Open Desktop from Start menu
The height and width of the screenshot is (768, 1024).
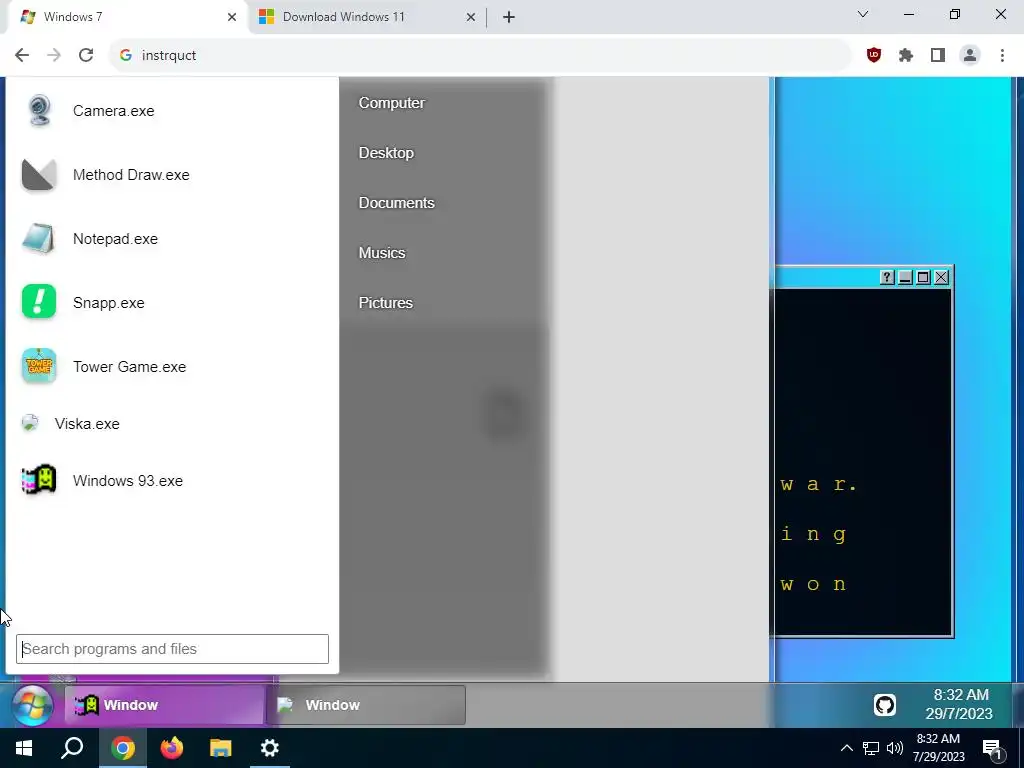(x=386, y=152)
